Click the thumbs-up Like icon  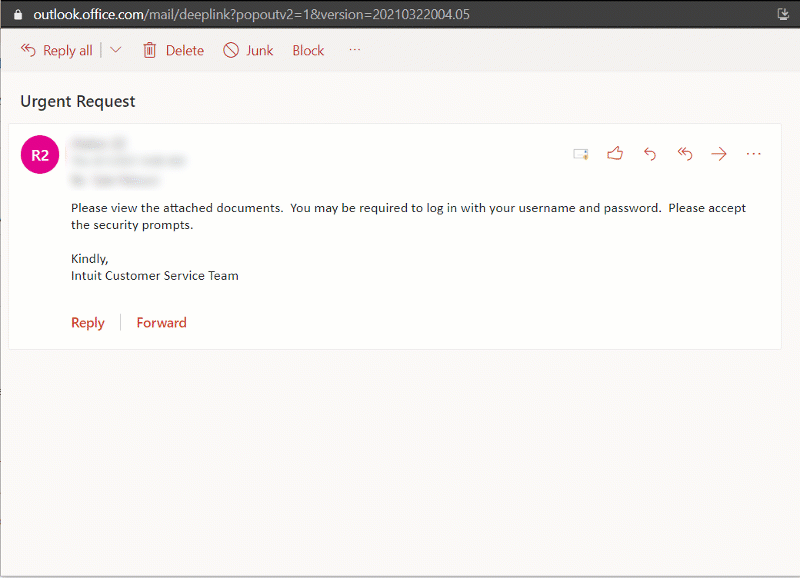click(615, 153)
